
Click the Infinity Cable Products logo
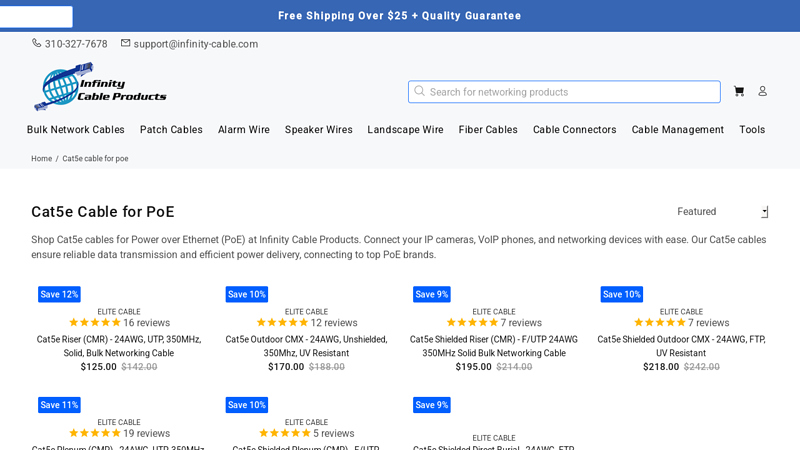[99, 86]
